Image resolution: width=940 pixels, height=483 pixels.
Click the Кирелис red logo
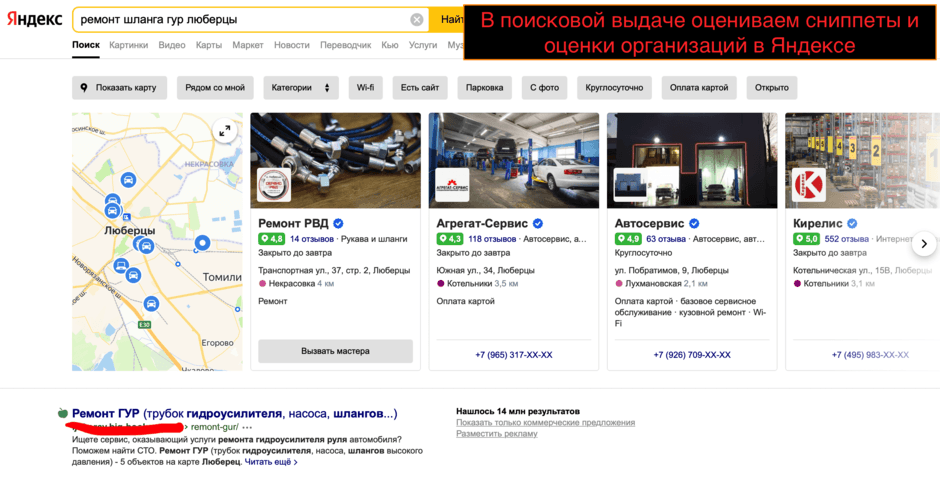pos(809,185)
